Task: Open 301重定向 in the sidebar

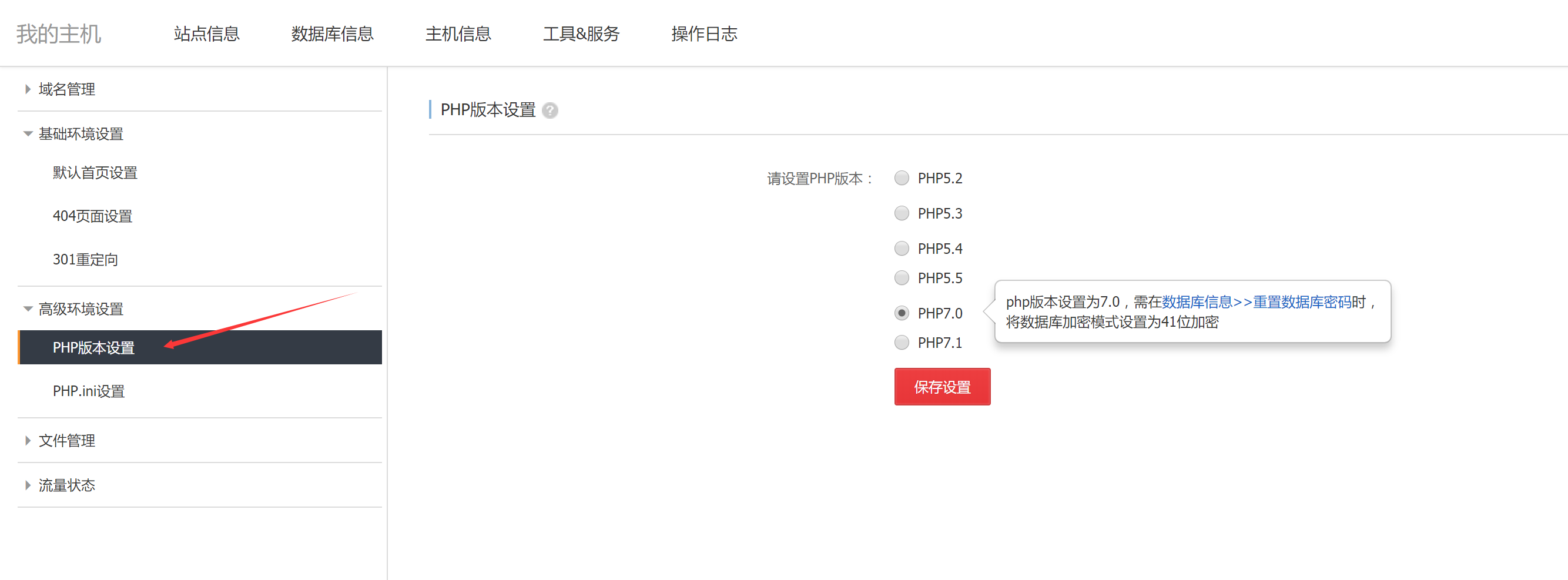Action: [x=85, y=259]
